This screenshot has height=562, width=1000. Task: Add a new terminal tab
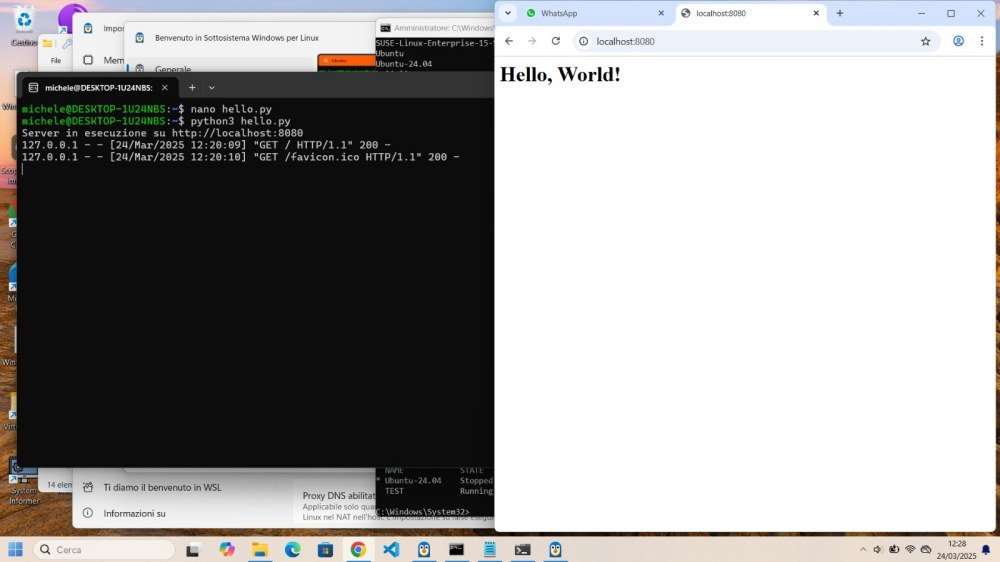tap(192, 88)
